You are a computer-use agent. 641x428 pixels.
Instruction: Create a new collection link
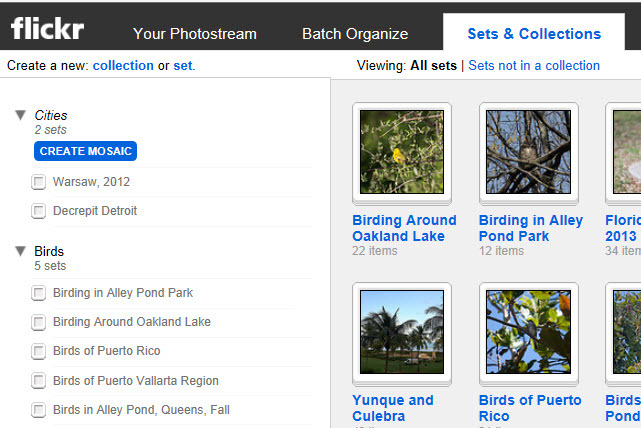[123, 66]
